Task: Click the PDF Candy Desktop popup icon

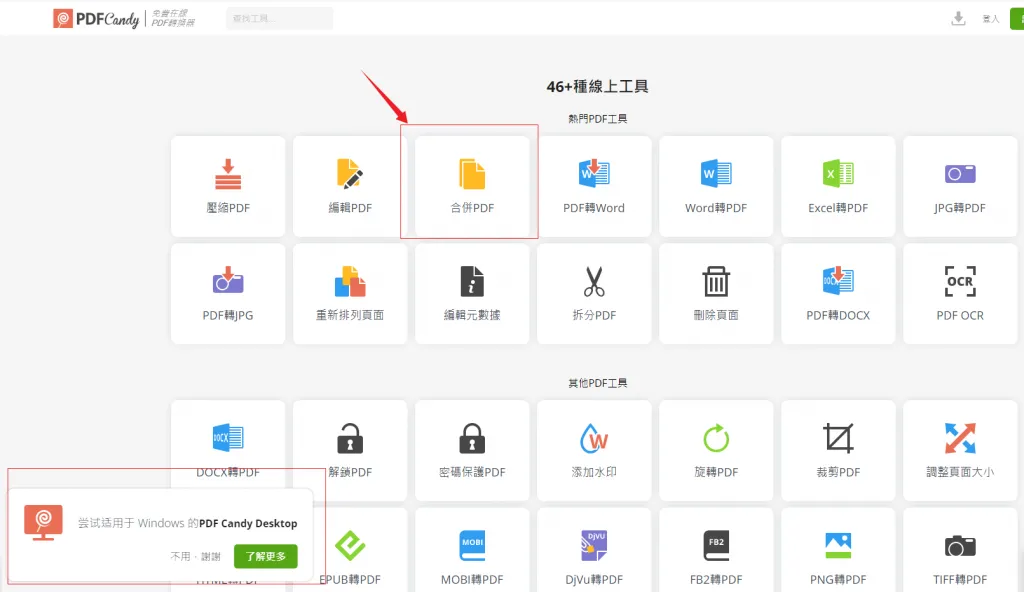Action: click(x=43, y=522)
